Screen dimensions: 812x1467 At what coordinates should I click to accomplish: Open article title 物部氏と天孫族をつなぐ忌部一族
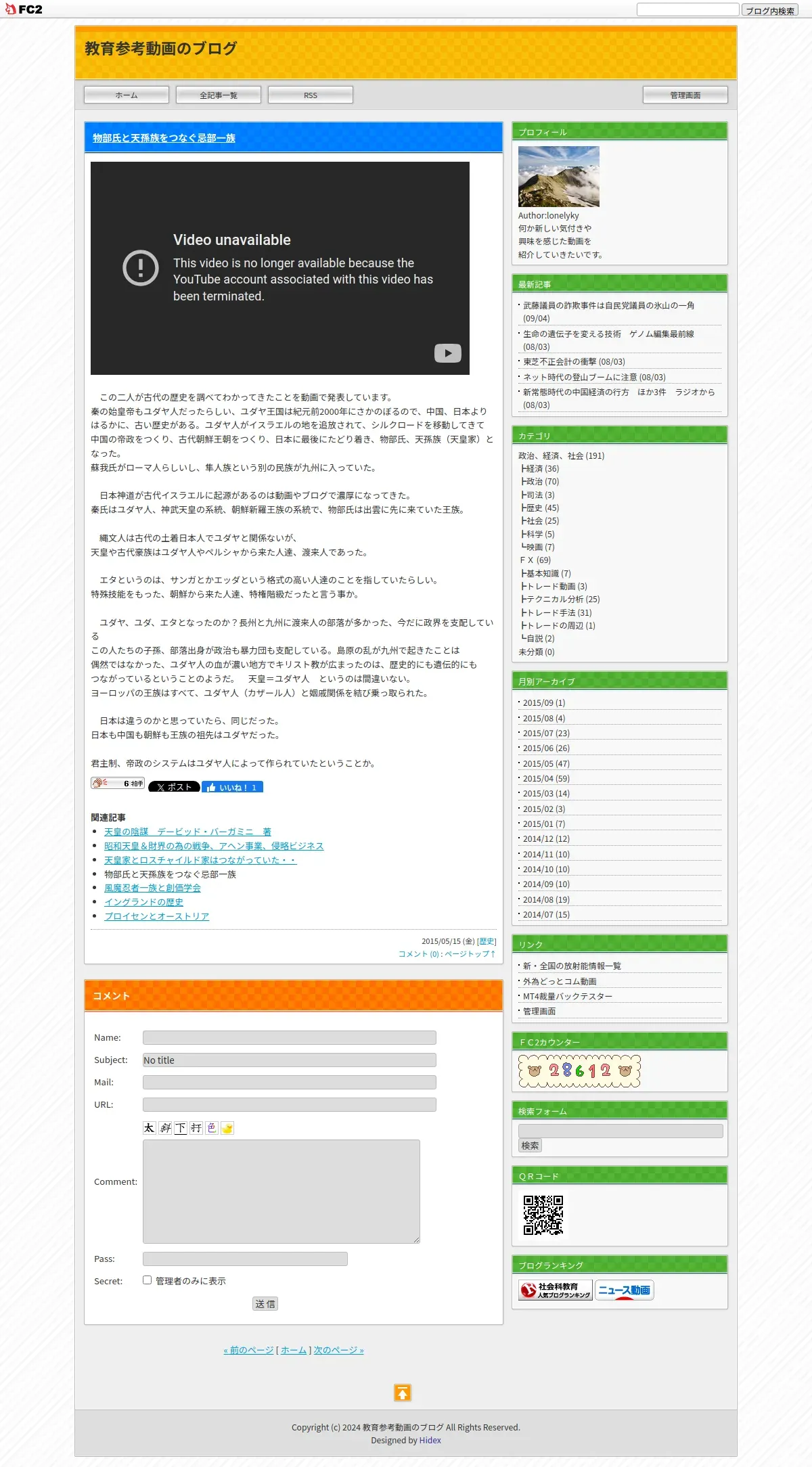click(164, 138)
